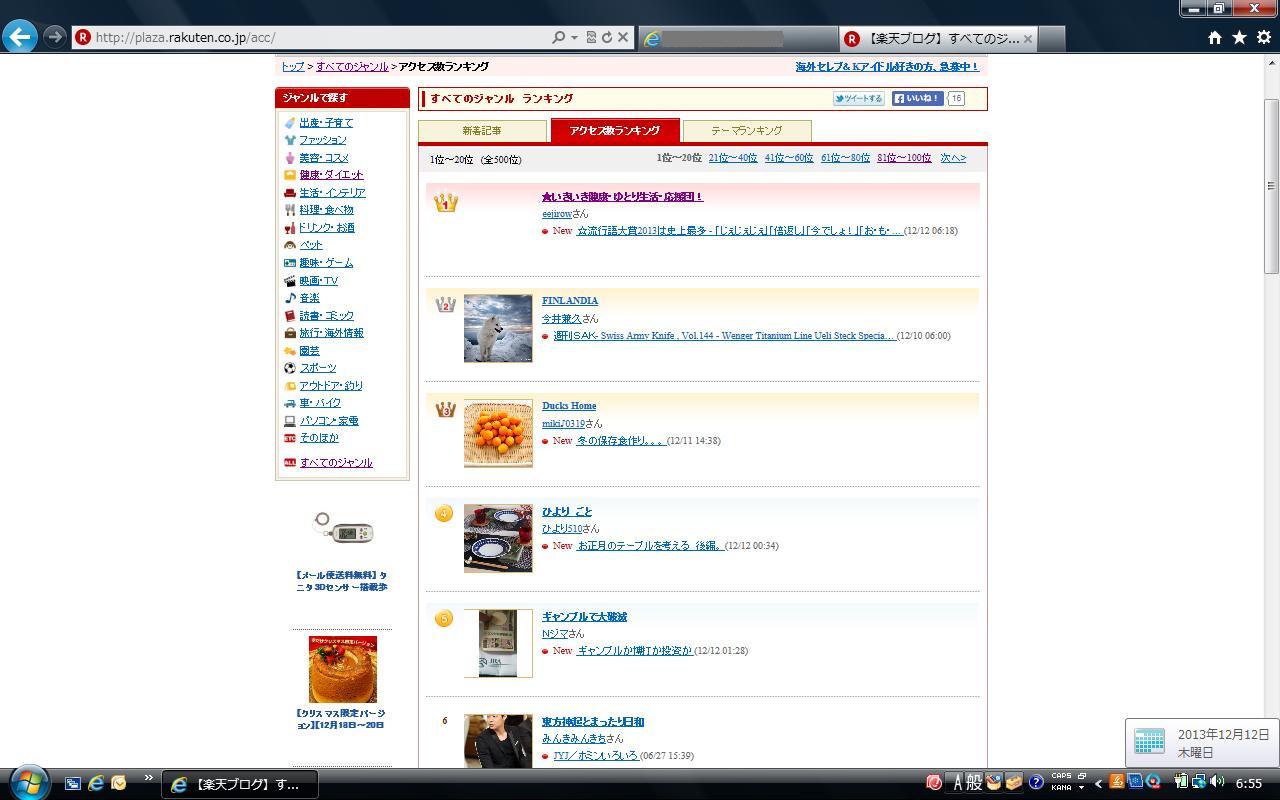Switch to the 新着記事 tab

tap(482, 131)
